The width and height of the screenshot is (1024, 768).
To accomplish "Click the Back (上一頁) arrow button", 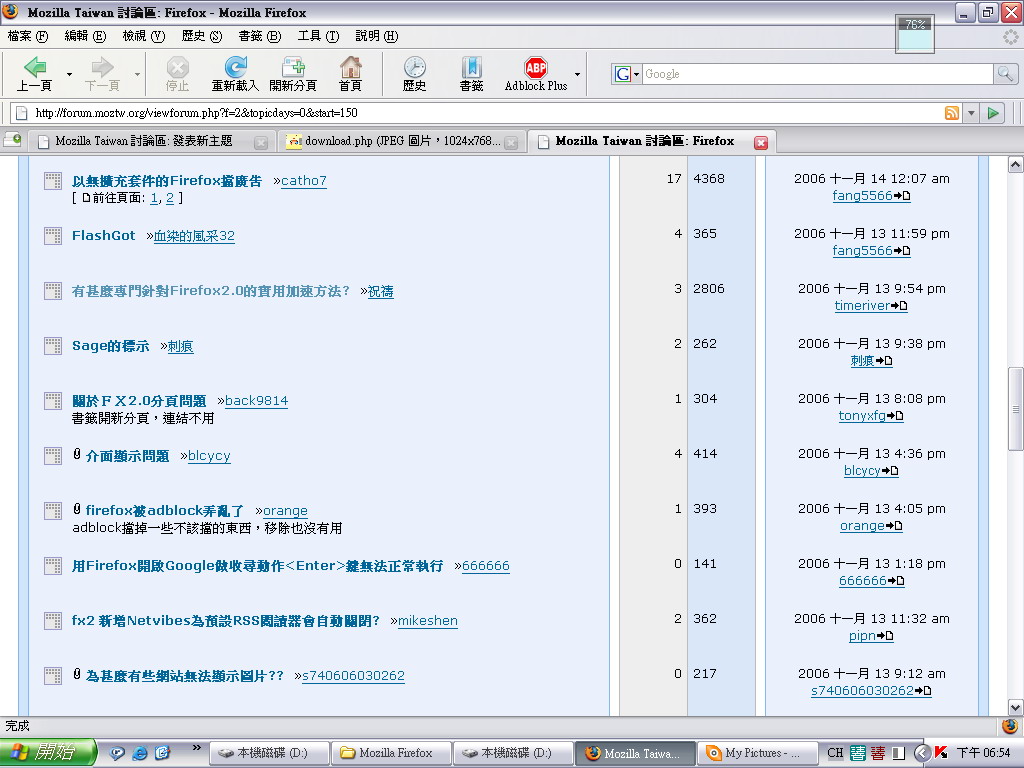I will tap(35, 69).
